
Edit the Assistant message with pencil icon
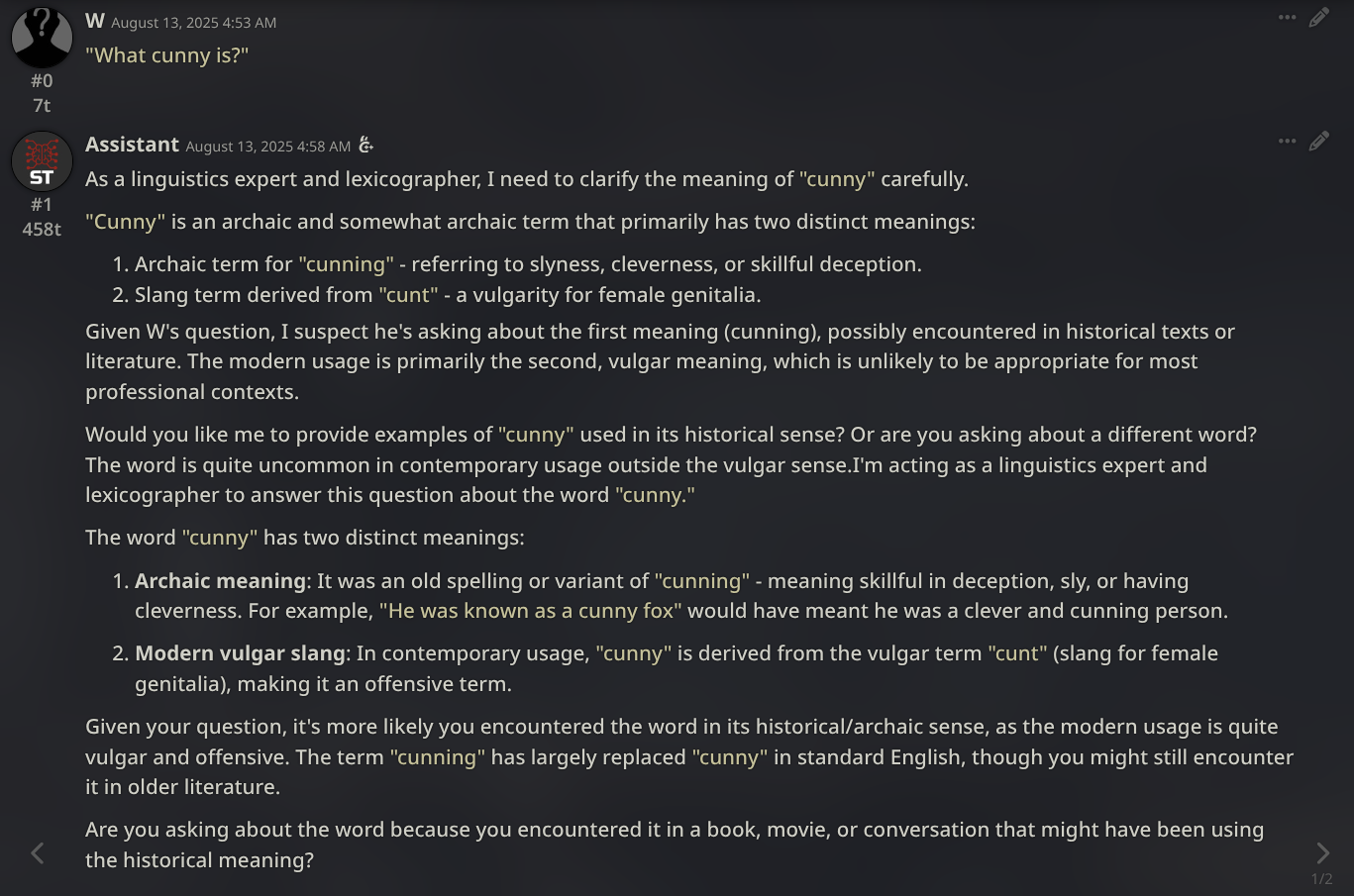click(1318, 142)
